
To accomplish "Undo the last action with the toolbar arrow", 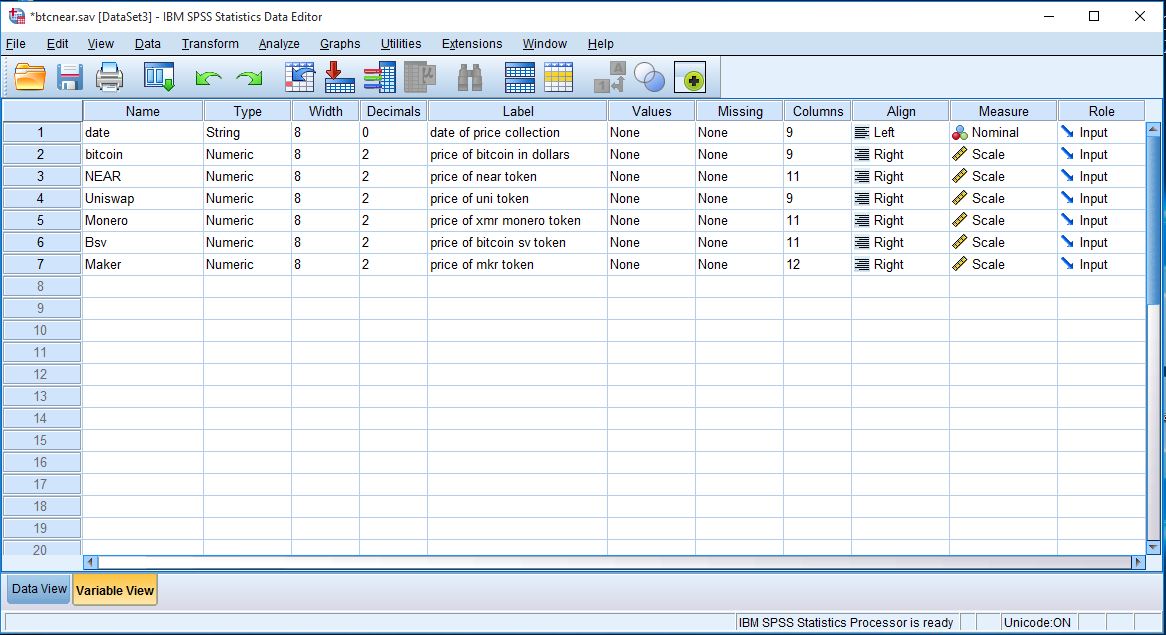I will click(208, 78).
